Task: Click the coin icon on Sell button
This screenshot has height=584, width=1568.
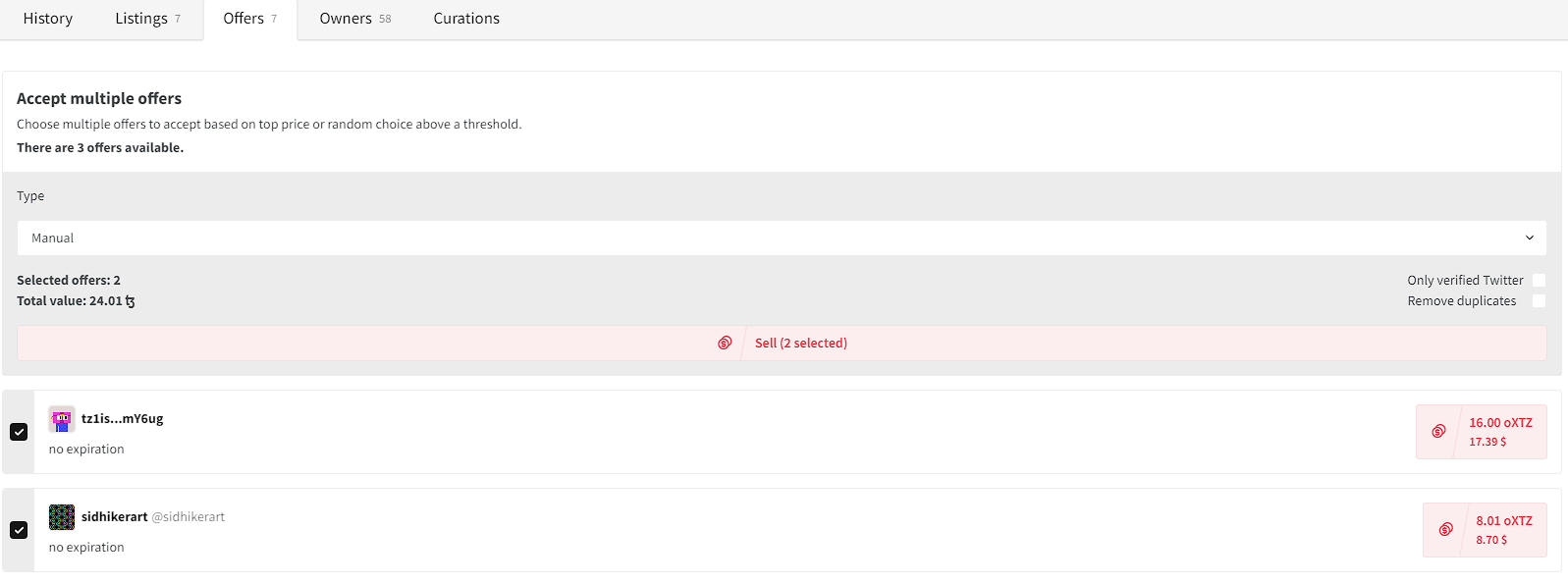Action: point(725,343)
